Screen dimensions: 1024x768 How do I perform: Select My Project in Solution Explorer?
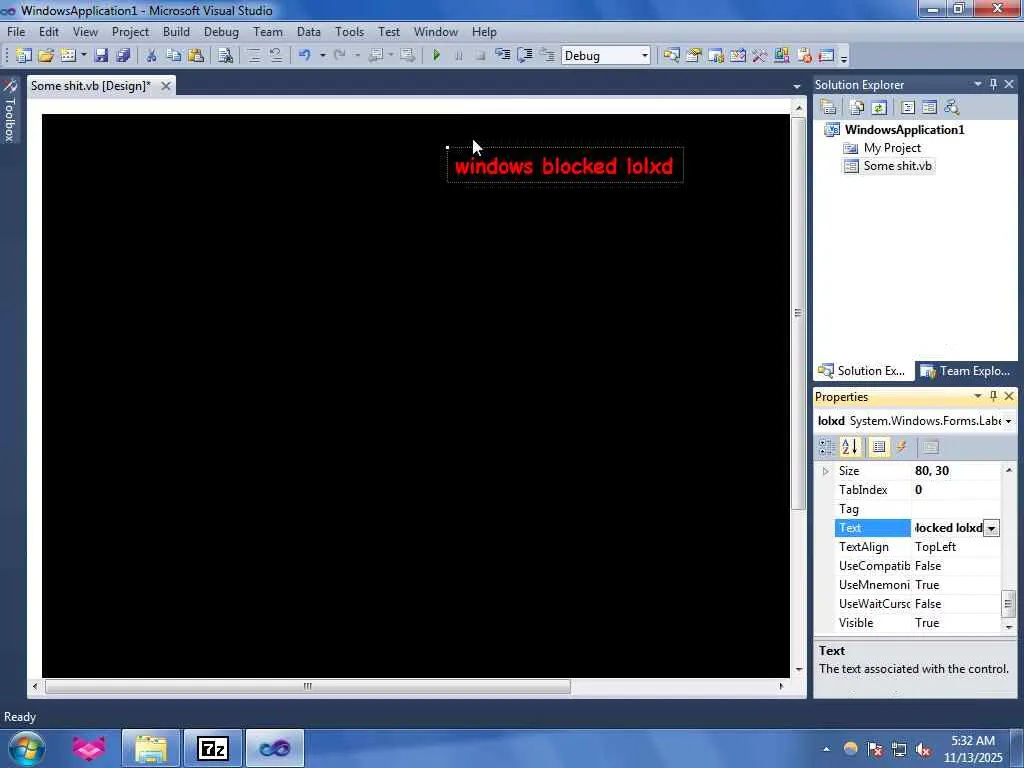[x=892, y=148]
